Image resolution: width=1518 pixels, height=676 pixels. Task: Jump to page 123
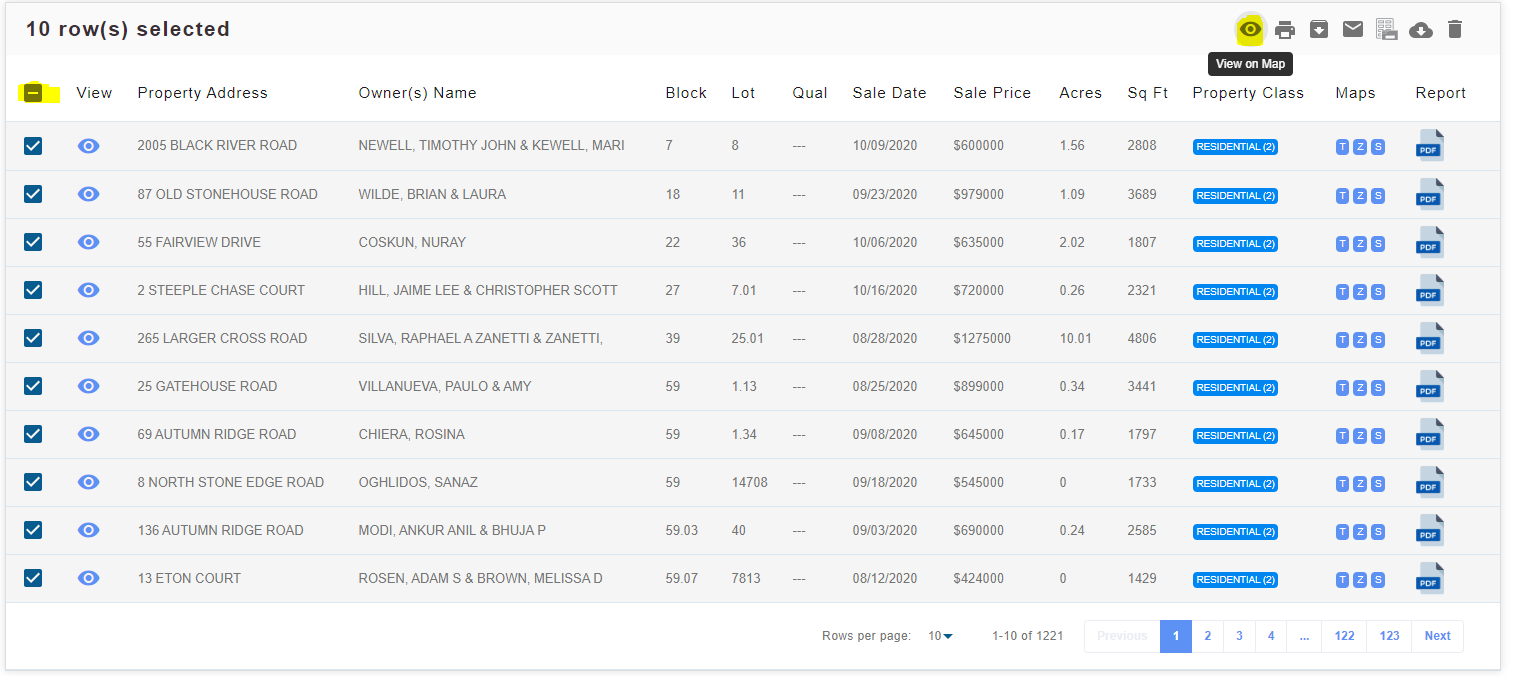pyautogui.click(x=1389, y=636)
